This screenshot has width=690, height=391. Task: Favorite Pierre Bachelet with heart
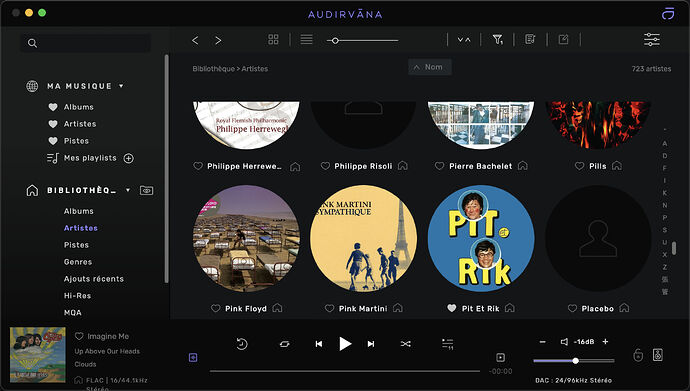click(439, 166)
